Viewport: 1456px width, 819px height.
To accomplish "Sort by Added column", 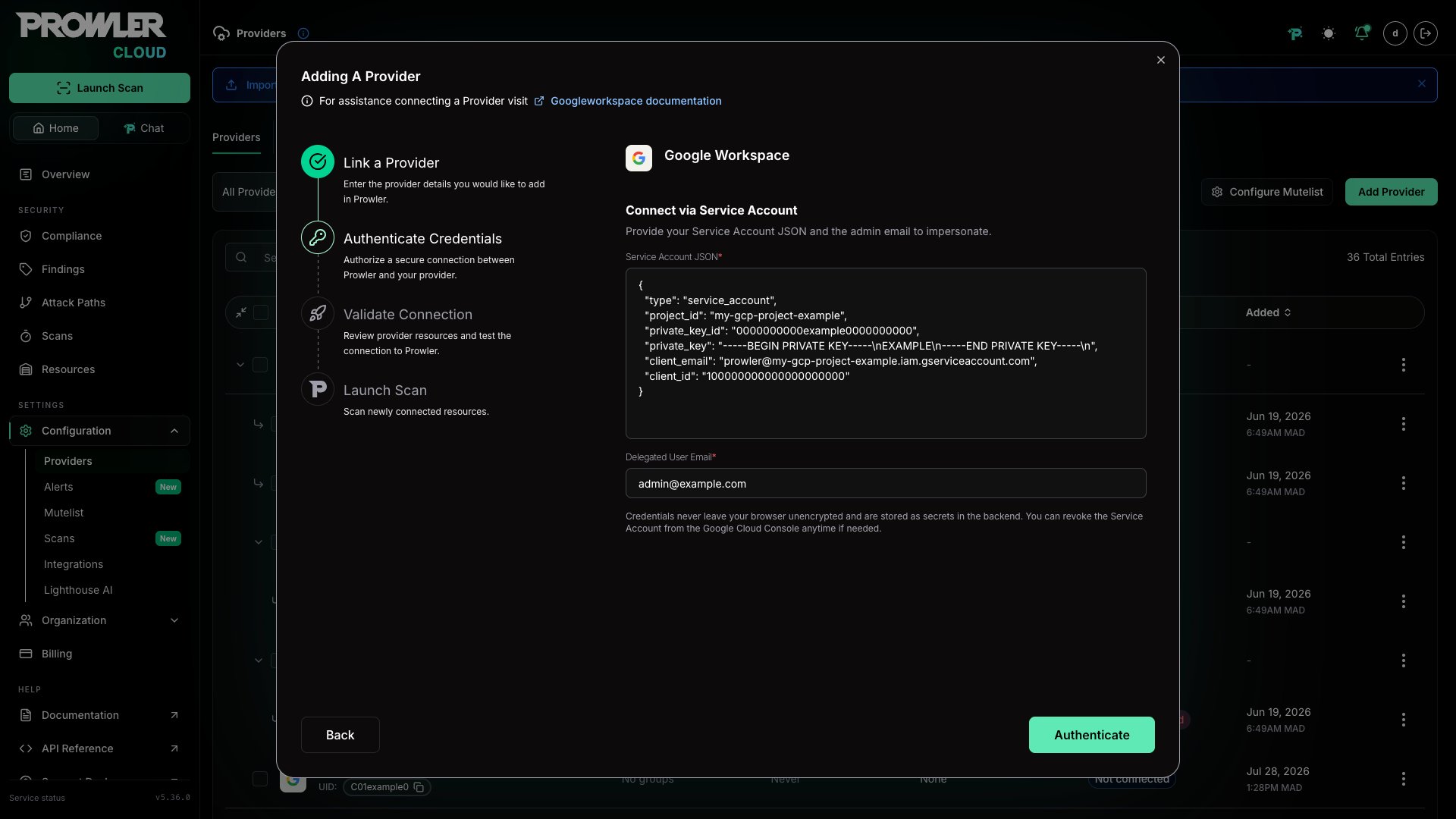I will (x=1268, y=312).
